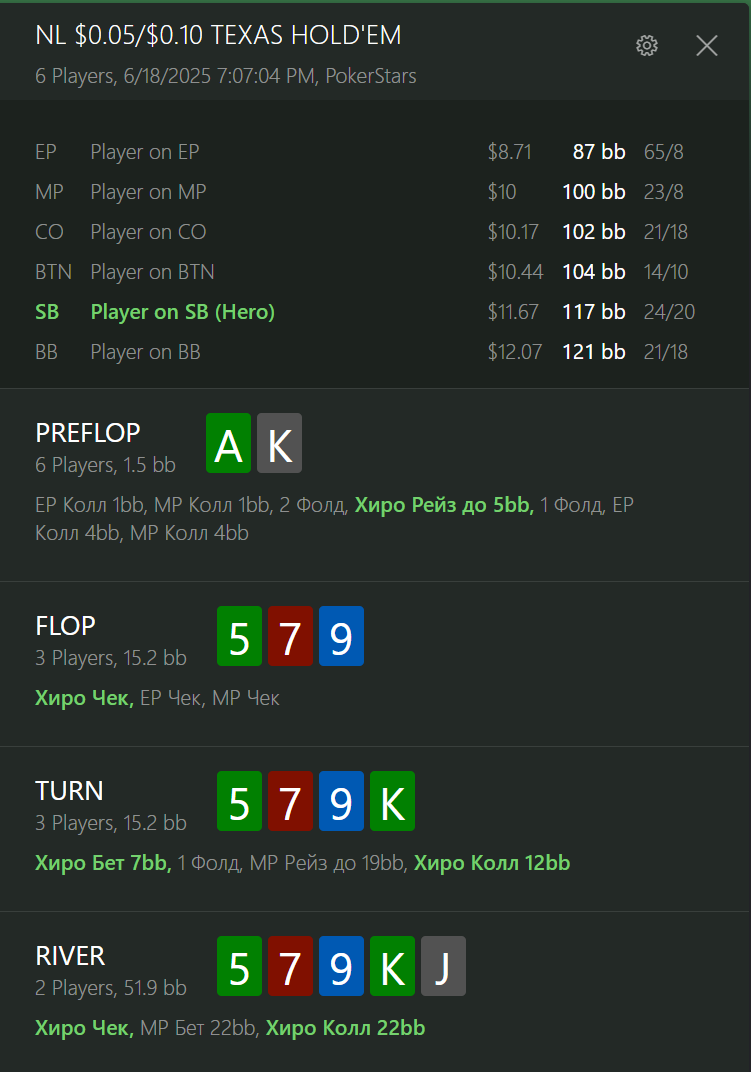Click the PREFLOP section heading
The height and width of the screenshot is (1072, 751).
[88, 433]
